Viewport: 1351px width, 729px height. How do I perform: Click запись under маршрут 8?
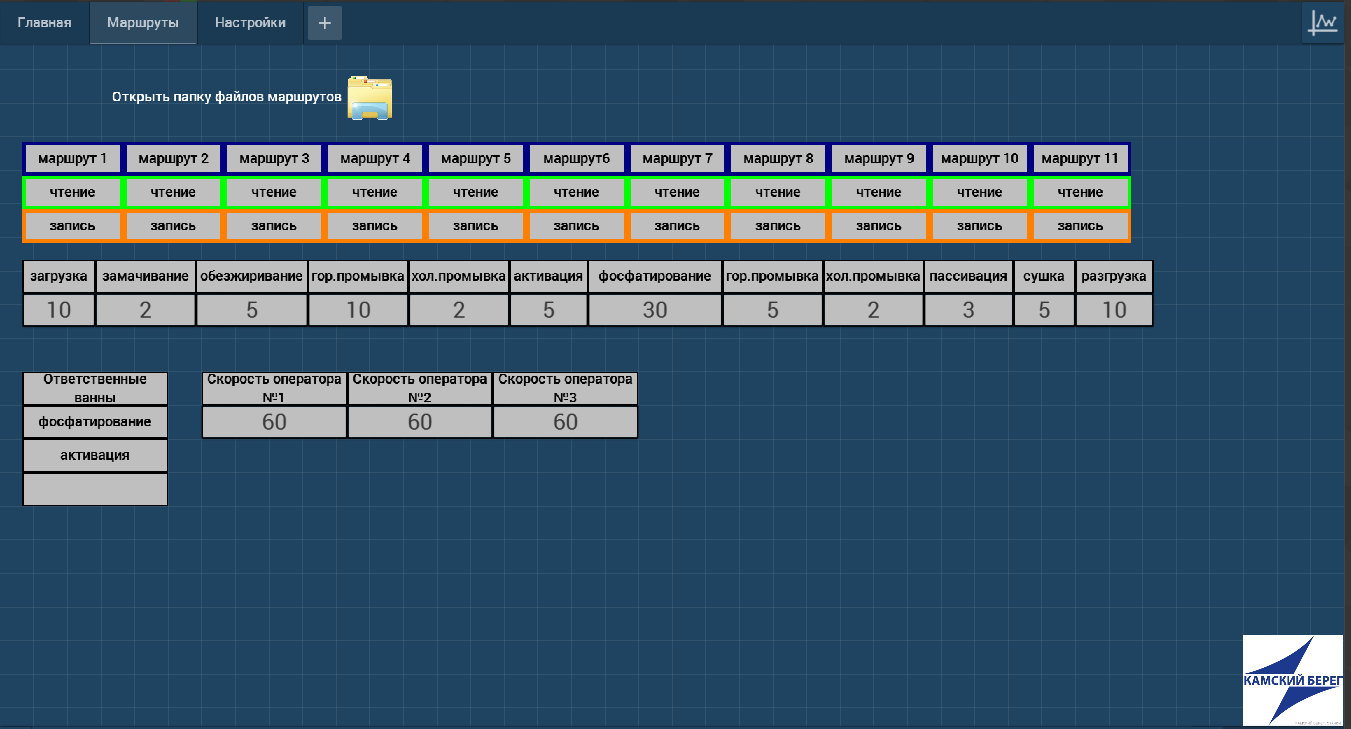[x=778, y=226]
